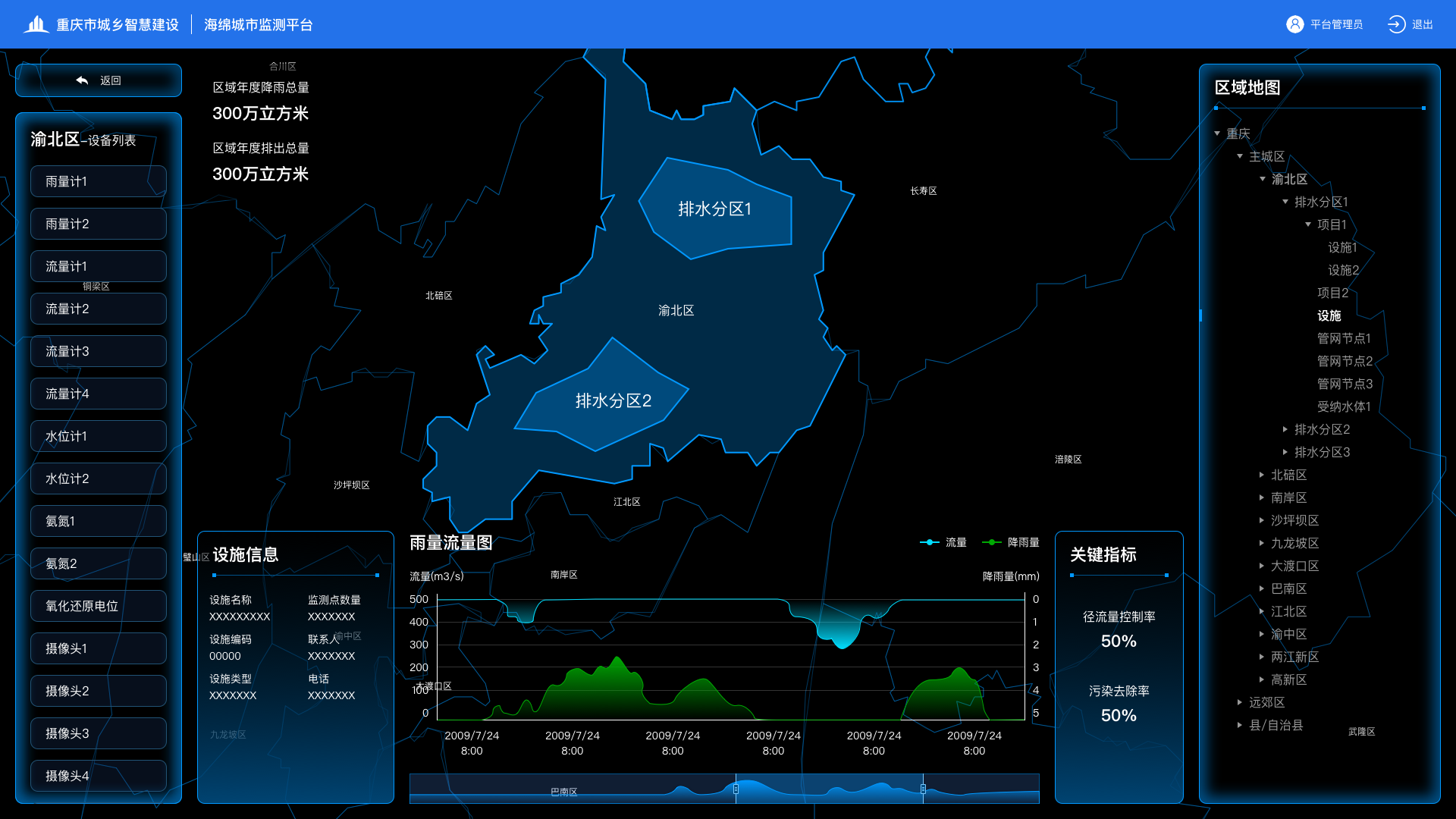1456x819 pixels.
Task: Click the 排水分区1 map polygon
Action: click(714, 209)
